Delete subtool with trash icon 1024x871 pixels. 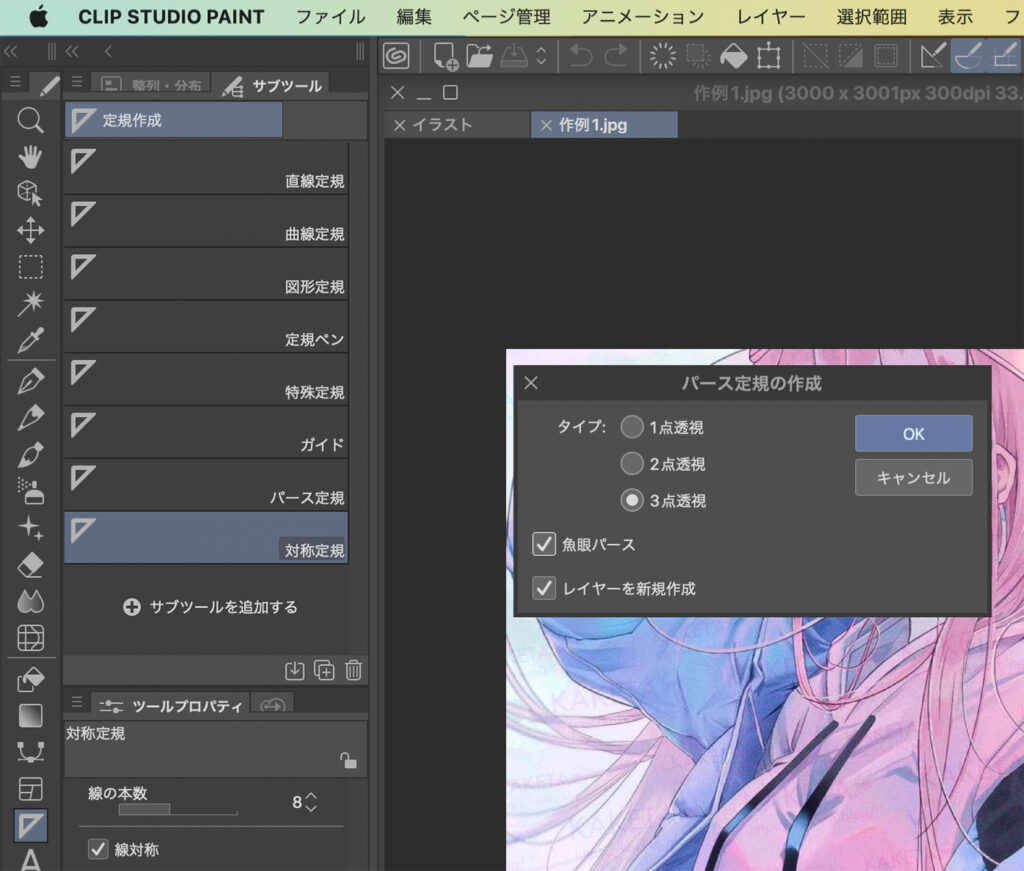[x=353, y=670]
